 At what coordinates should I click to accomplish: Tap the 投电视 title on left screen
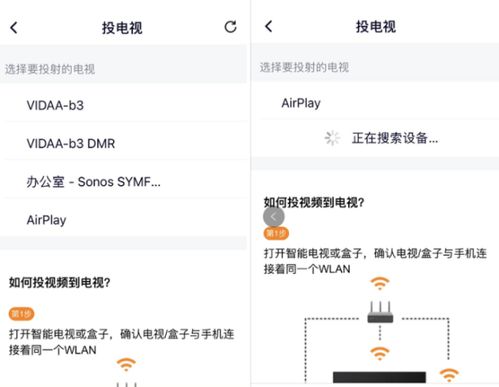coord(122,28)
